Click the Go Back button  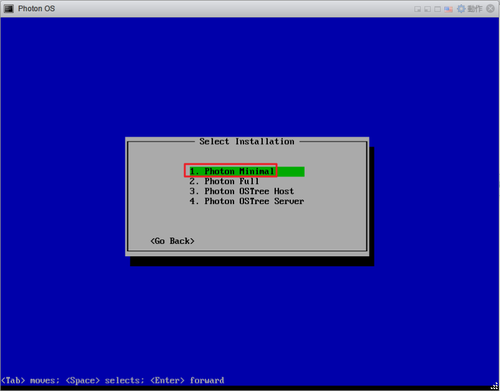coord(172,241)
